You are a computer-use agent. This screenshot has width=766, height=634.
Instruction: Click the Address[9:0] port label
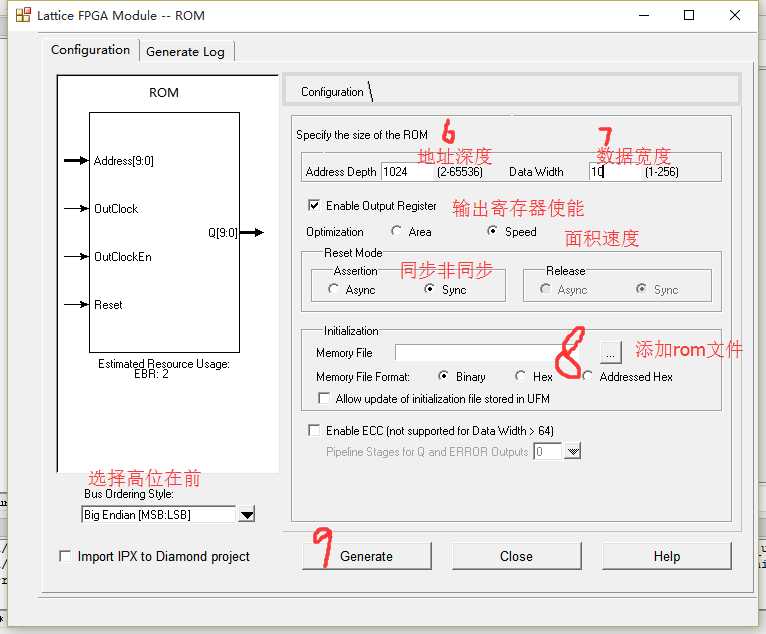tap(124, 161)
